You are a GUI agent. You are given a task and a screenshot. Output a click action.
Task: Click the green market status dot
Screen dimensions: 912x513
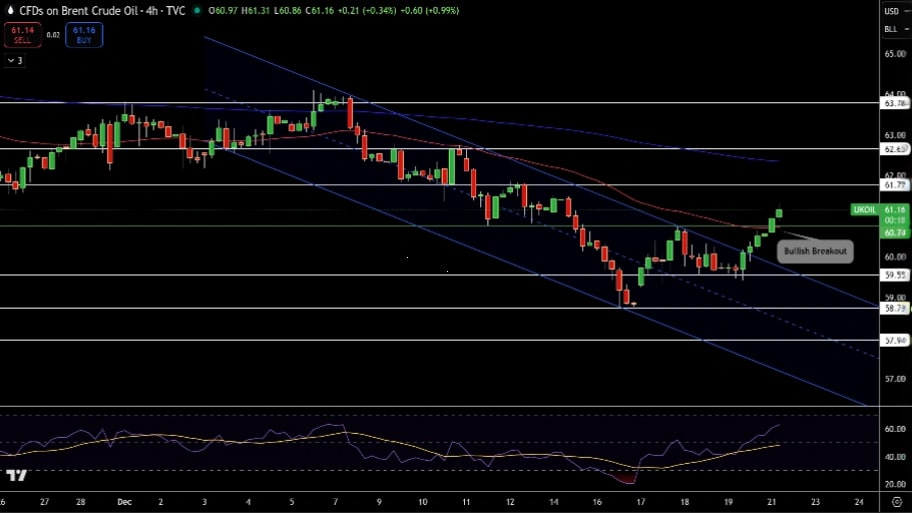pyautogui.click(x=197, y=10)
